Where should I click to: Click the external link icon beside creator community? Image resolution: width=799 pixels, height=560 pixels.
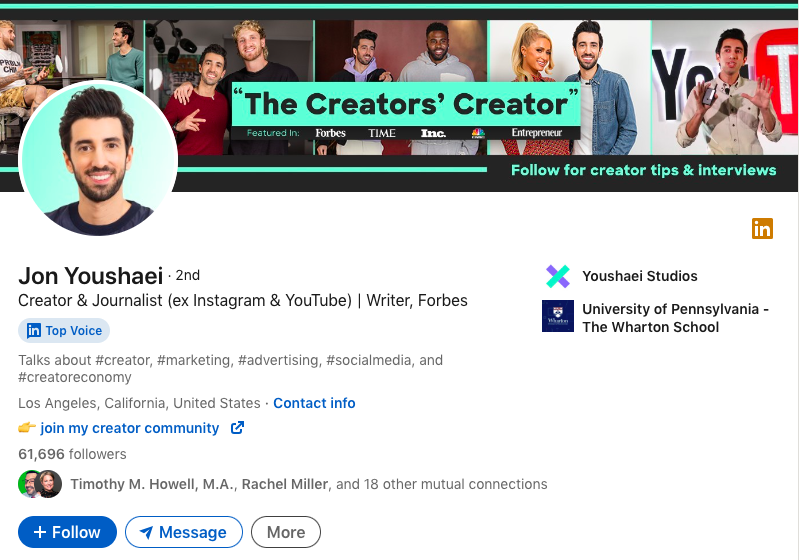tap(237, 428)
